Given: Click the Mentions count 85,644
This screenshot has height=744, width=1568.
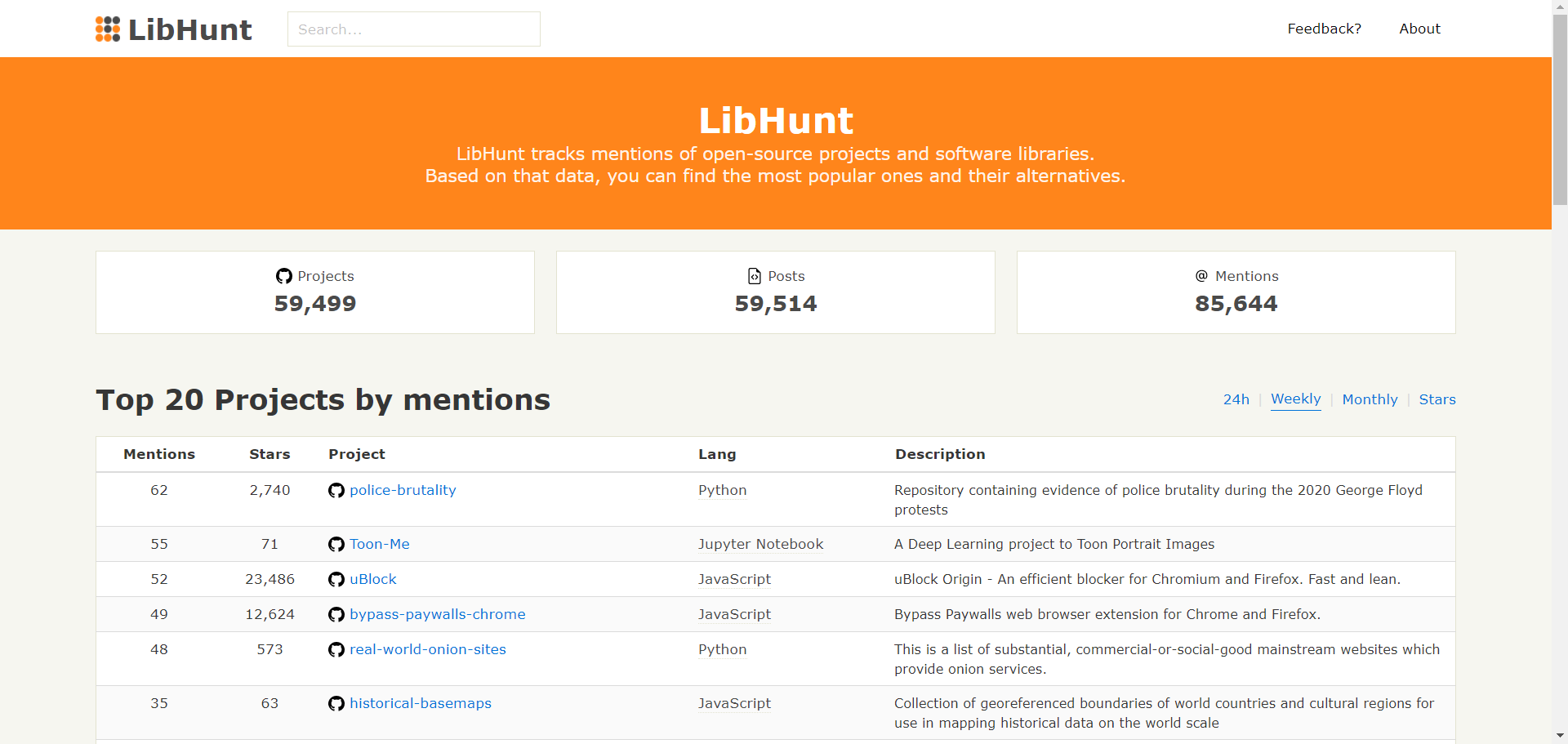Looking at the screenshot, I should (1236, 304).
